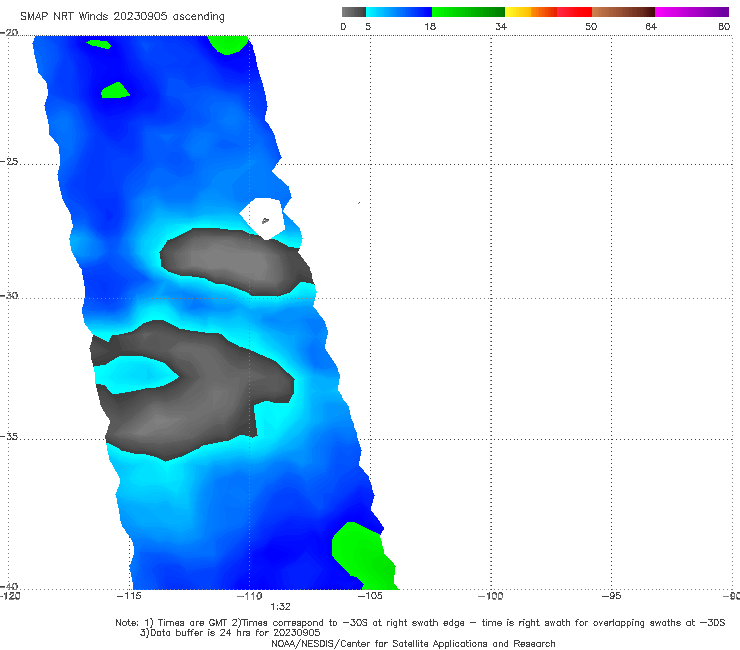Click the green triangular patch near latitude -22
740x650 pixels.
point(115,90)
